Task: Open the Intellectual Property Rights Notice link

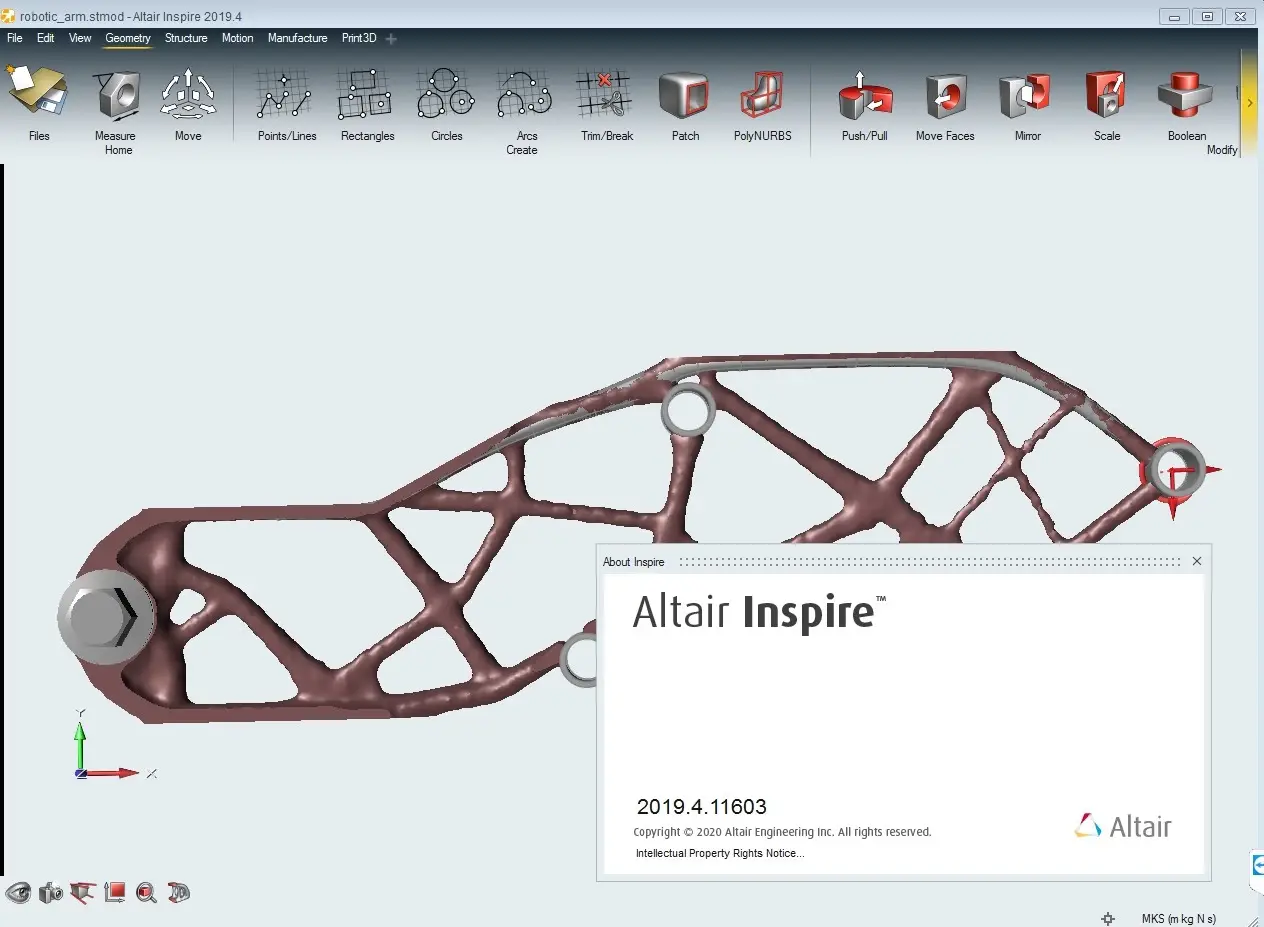Action: 720,853
